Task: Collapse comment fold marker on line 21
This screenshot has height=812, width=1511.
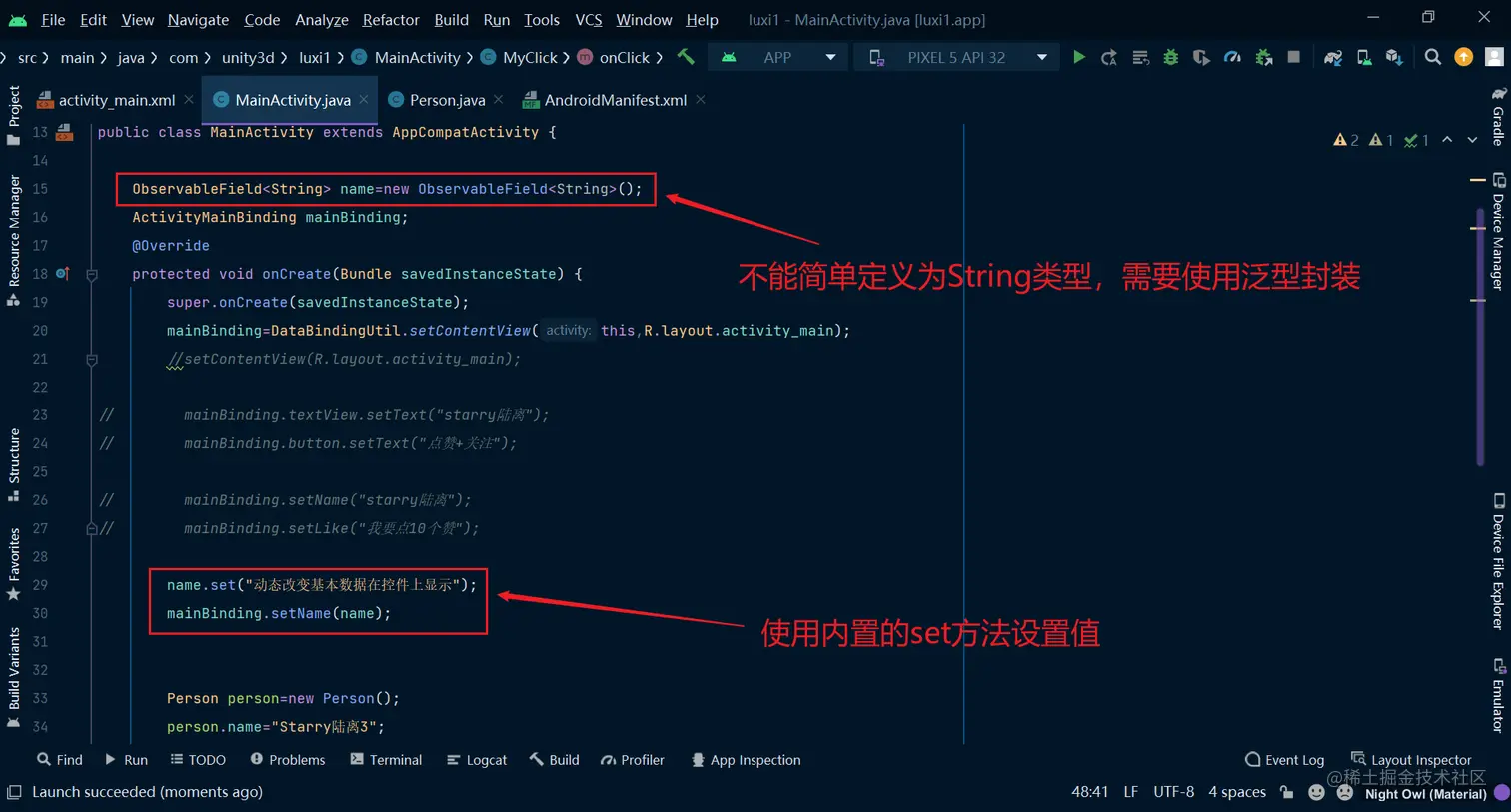Action: pyautogui.click(x=91, y=360)
